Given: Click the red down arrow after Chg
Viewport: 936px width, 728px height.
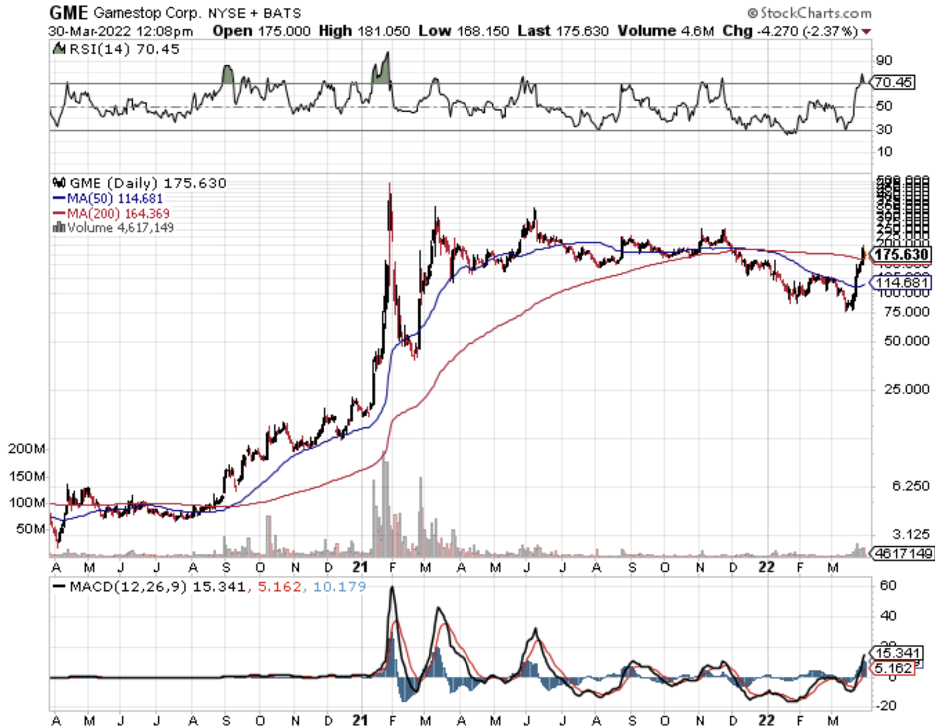Looking at the screenshot, I should click(867, 31).
